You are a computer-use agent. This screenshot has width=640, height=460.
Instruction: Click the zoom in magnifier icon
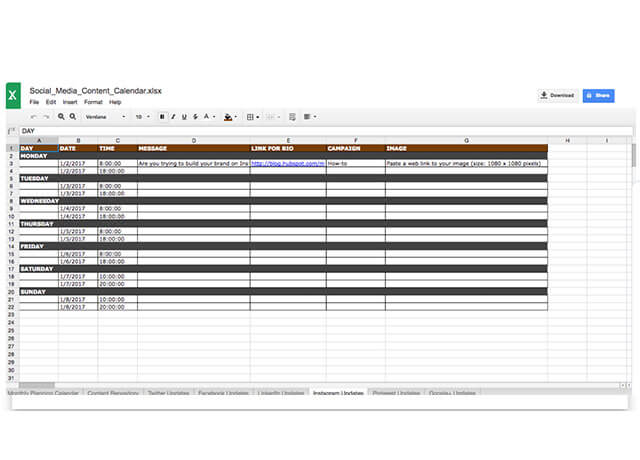coord(61,117)
